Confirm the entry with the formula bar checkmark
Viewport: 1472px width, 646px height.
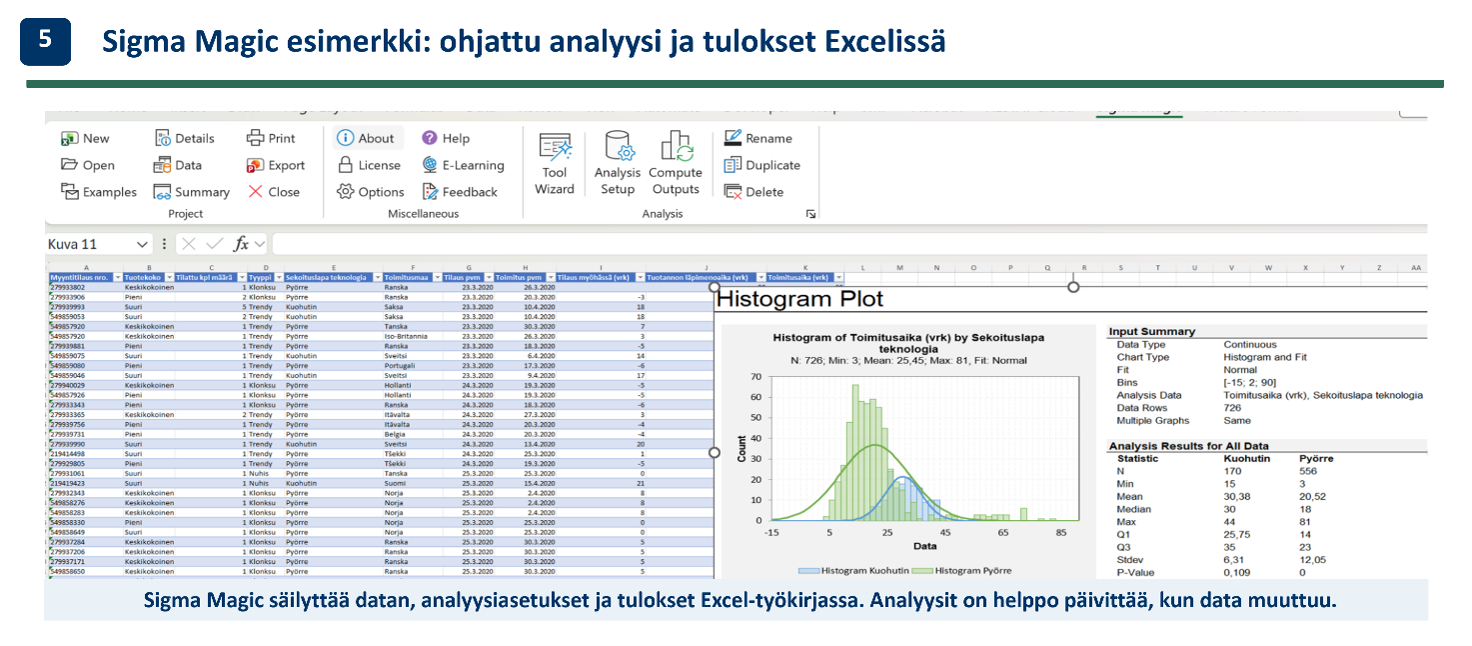coord(214,244)
